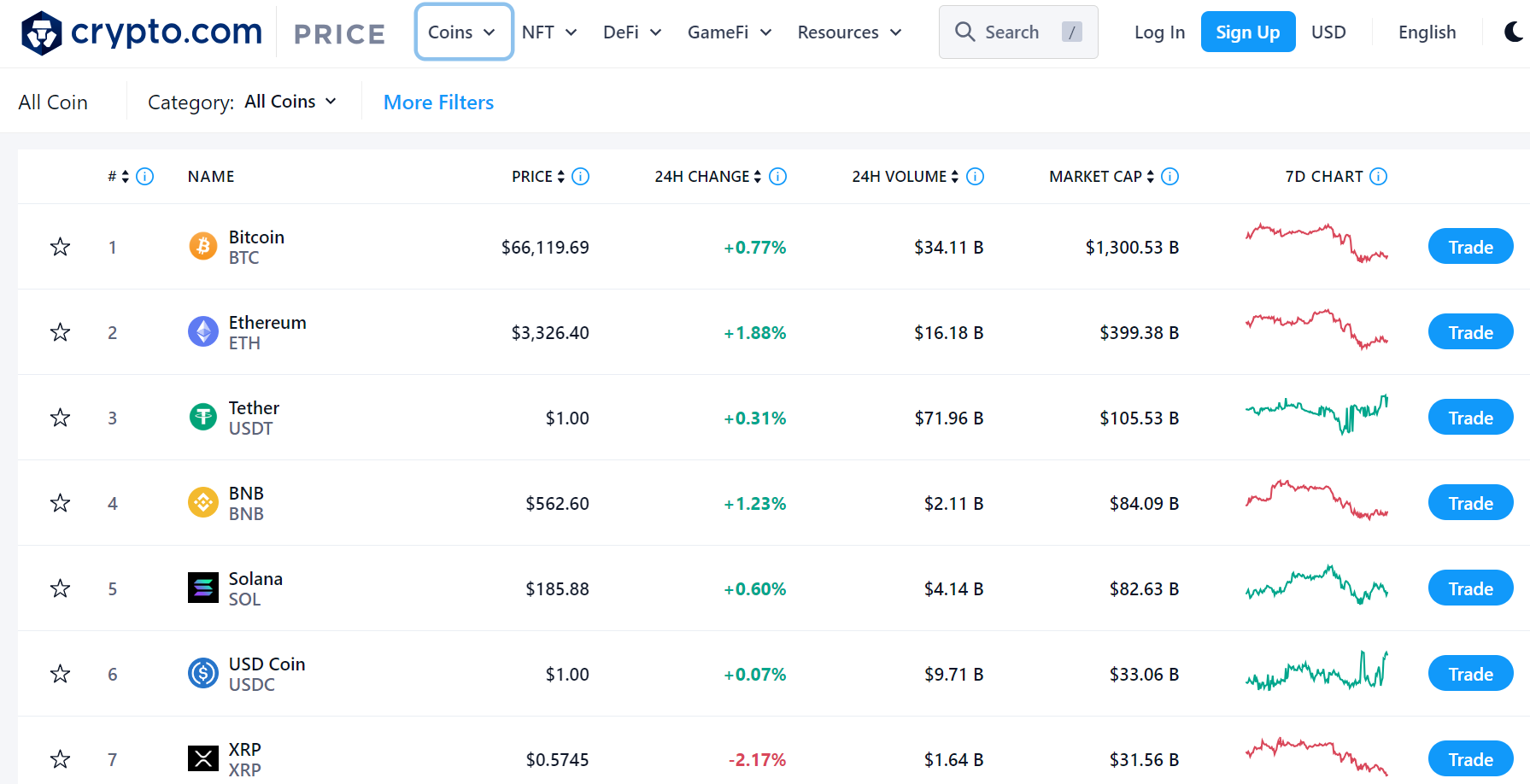The height and width of the screenshot is (784, 1530).
Task: Sort table by 24H CHANGE
Action: [x=758, y=176]
